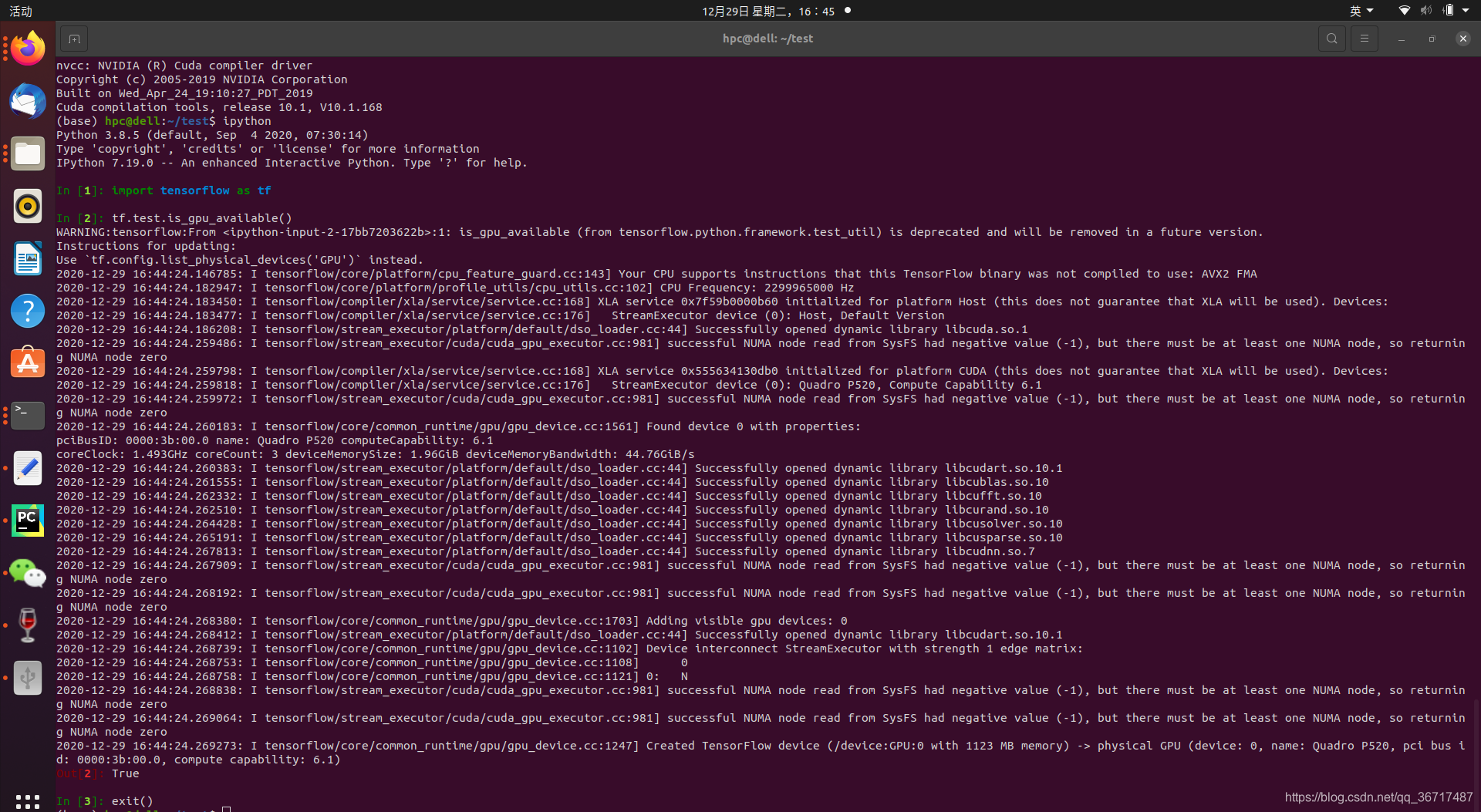Launch Thunderbird mail from the dock
1481x812 pixels.
pyautogui.click(x=28, y=101)
